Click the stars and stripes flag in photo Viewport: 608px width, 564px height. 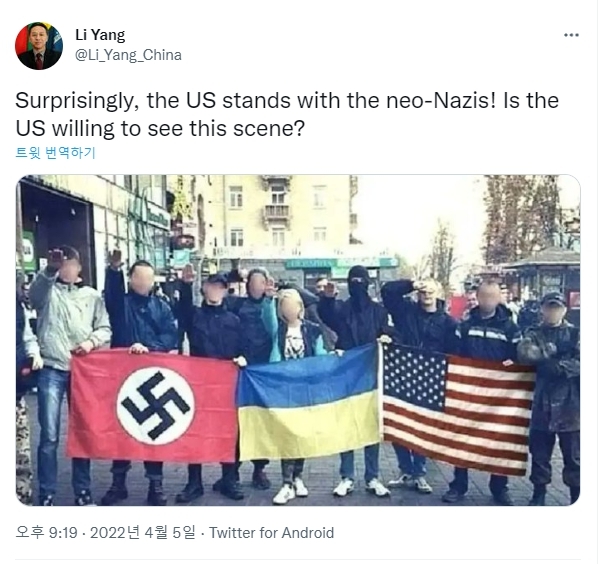click(x=458, y=409)
